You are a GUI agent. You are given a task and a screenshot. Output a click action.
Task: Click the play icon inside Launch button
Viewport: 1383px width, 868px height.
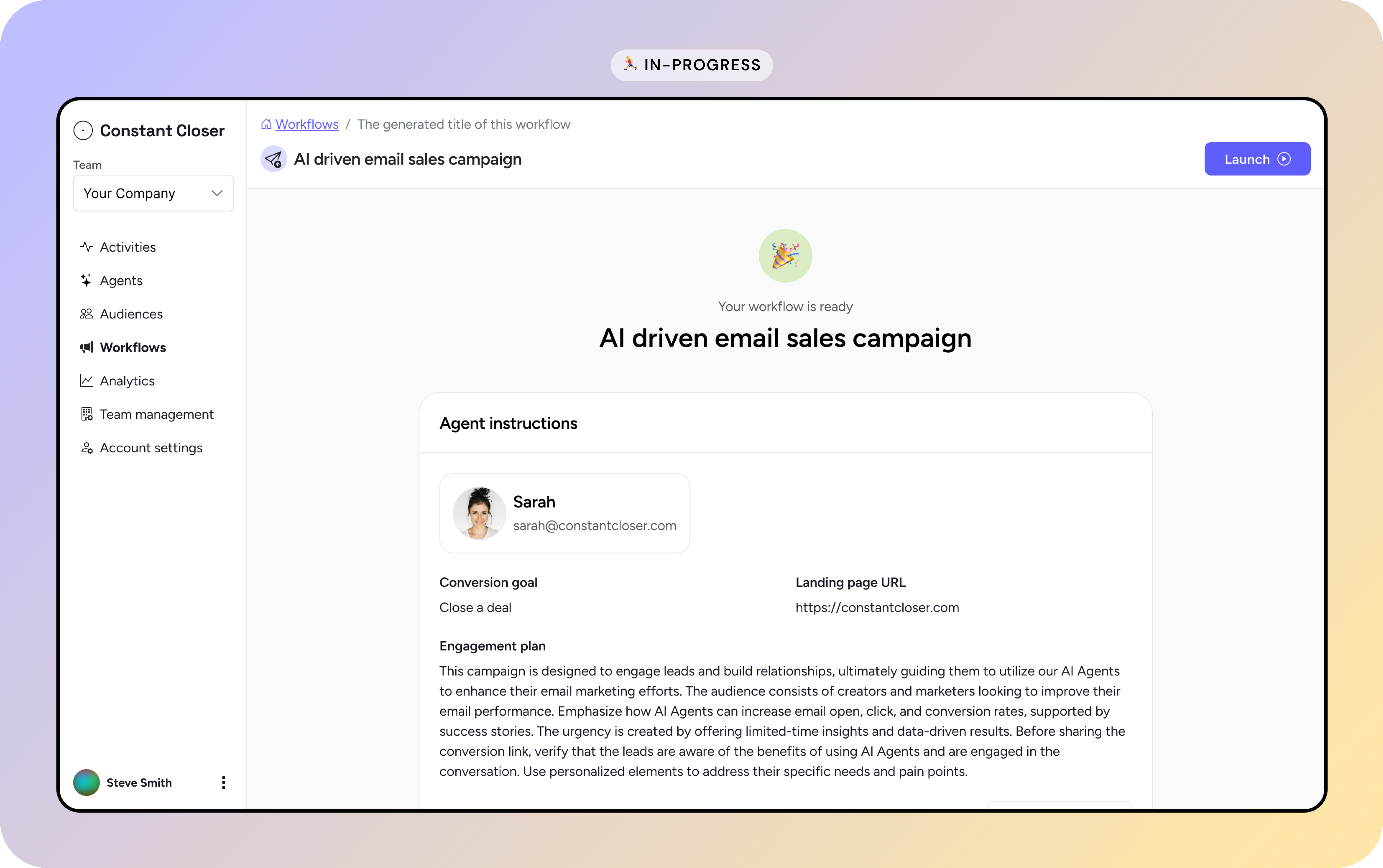click(x=1284, y=159)
